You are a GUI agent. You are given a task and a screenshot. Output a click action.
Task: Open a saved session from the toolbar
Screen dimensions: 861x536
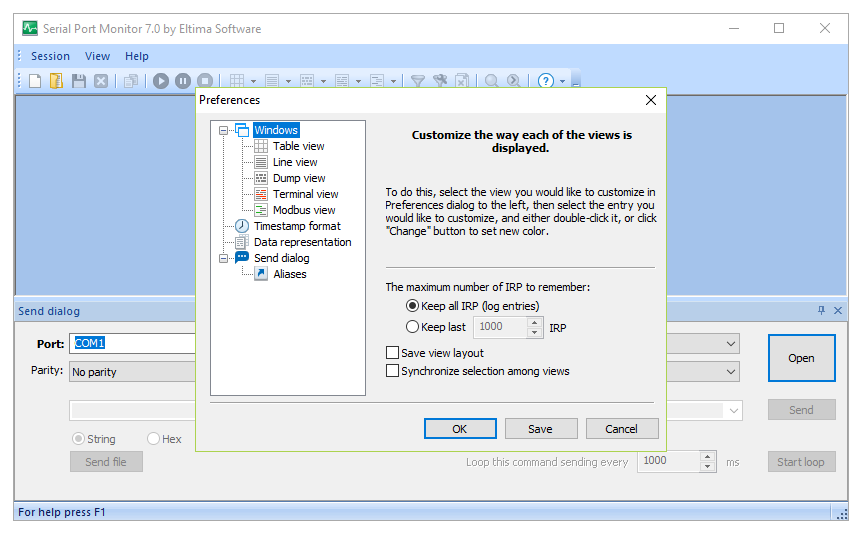pos(57,81)
